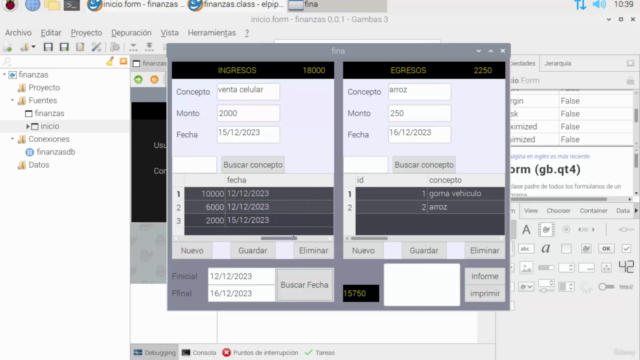Select the ComboBox control in the toolbox
640x360 pixels.
click(526, 287)
